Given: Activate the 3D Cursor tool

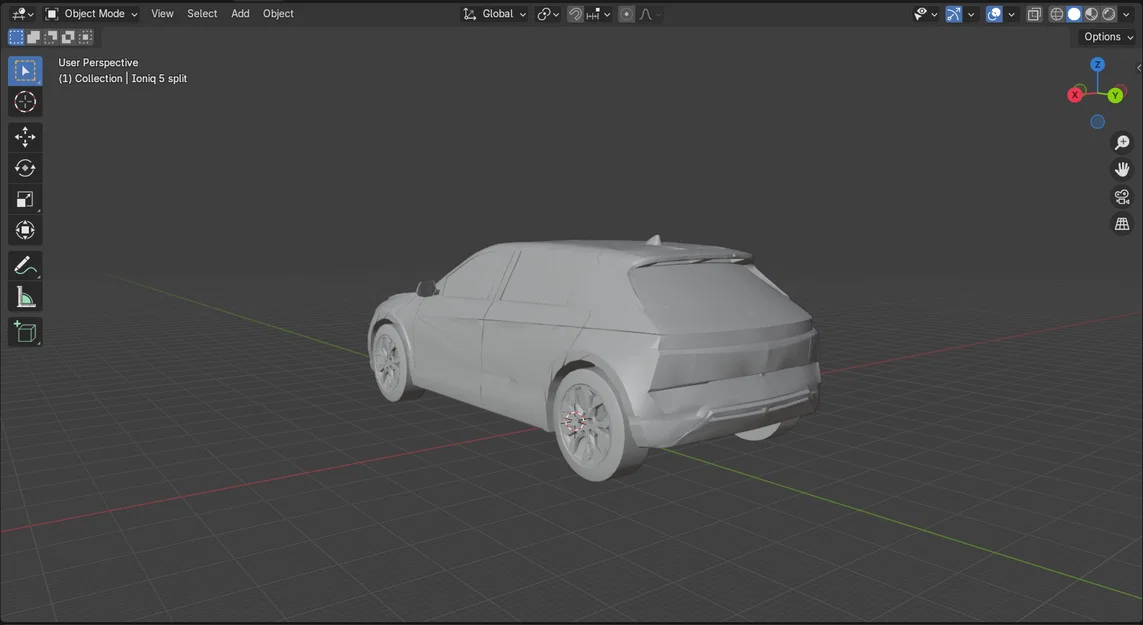Looking at the screenshot, I should pyautogui.click(x=24, y=101).
